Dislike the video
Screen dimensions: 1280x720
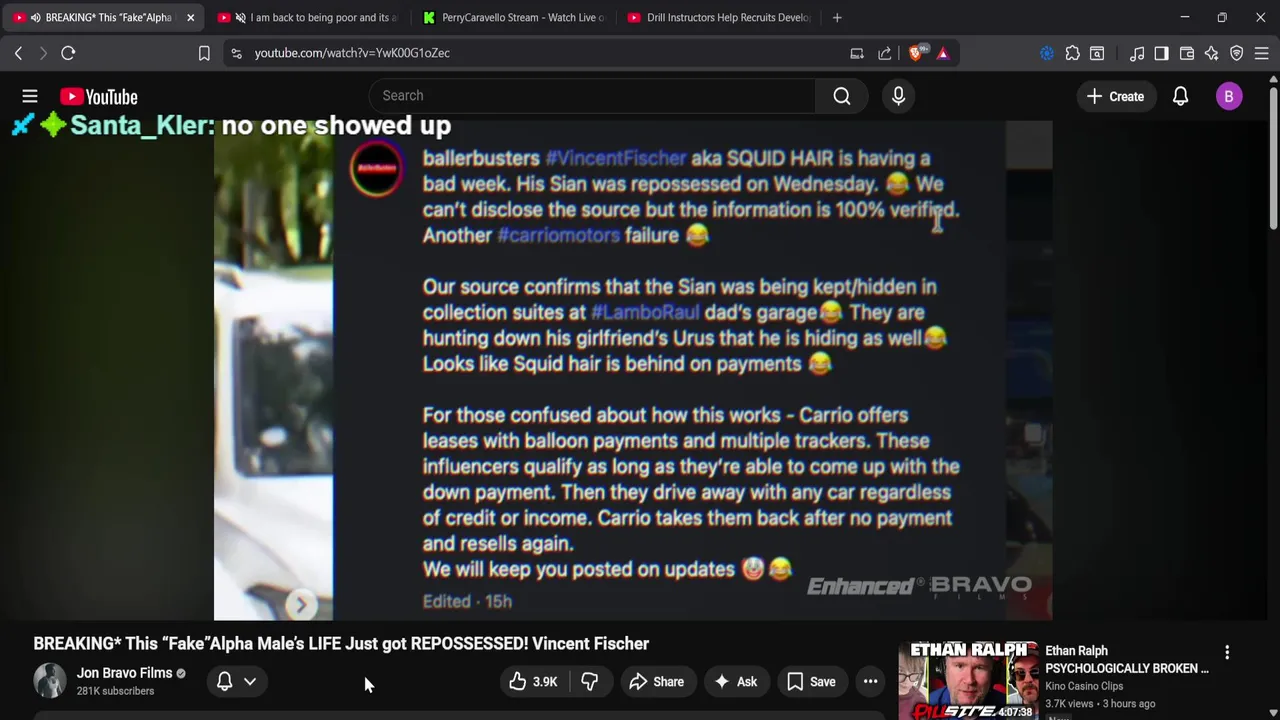[590, 682]
